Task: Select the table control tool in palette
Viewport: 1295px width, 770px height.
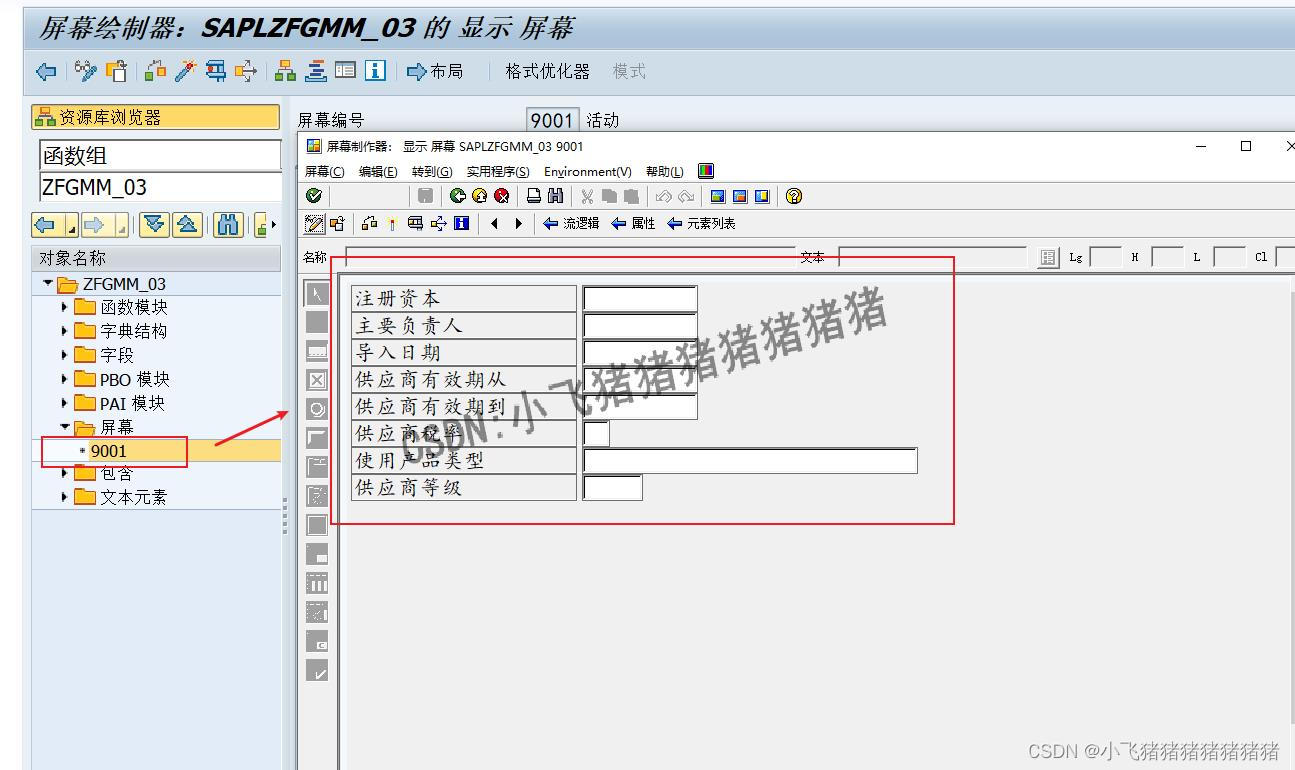Action: 316,583
